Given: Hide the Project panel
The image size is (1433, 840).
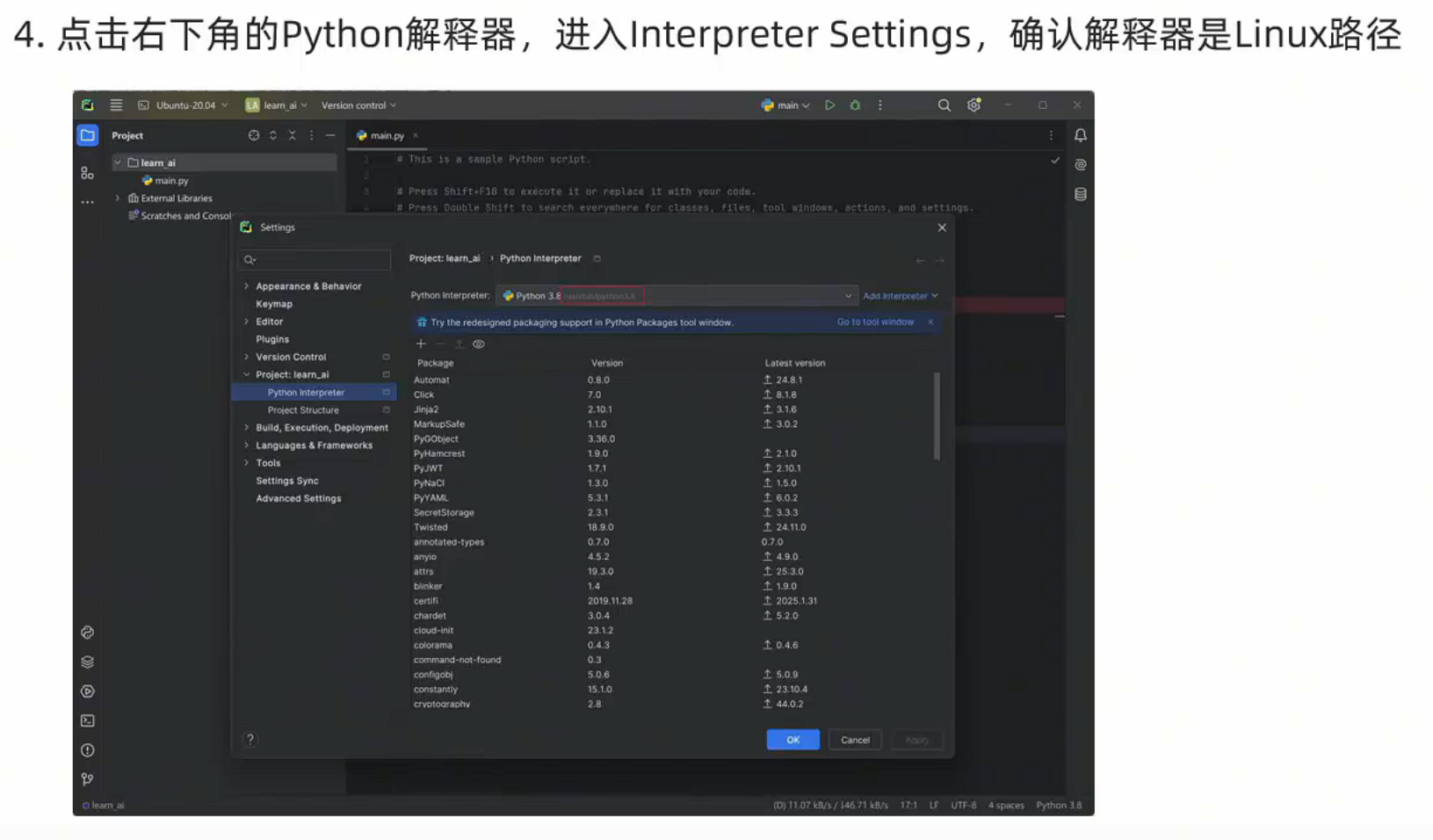Looking at the screenshot, I should (330, 135).
